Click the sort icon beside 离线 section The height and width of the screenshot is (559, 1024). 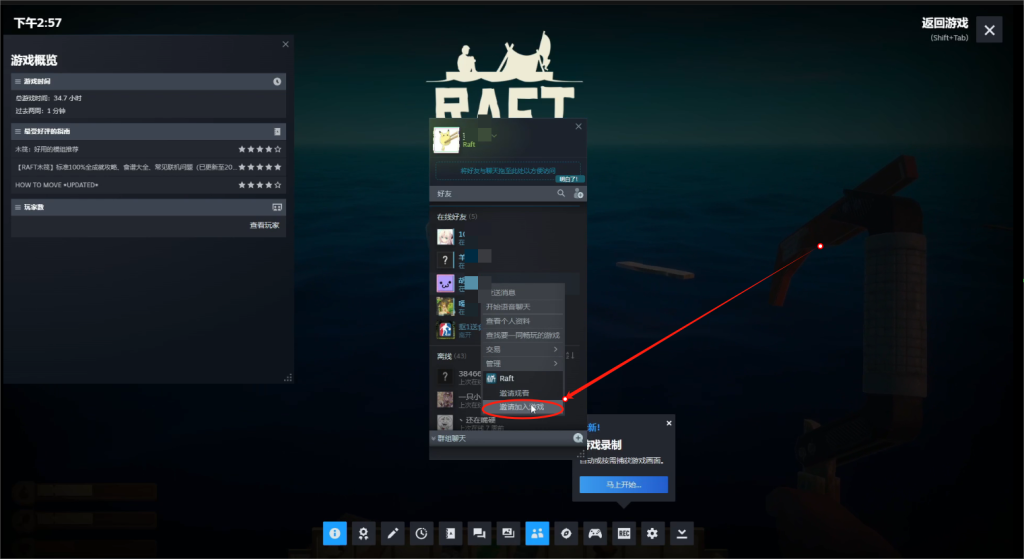(570, 356)
